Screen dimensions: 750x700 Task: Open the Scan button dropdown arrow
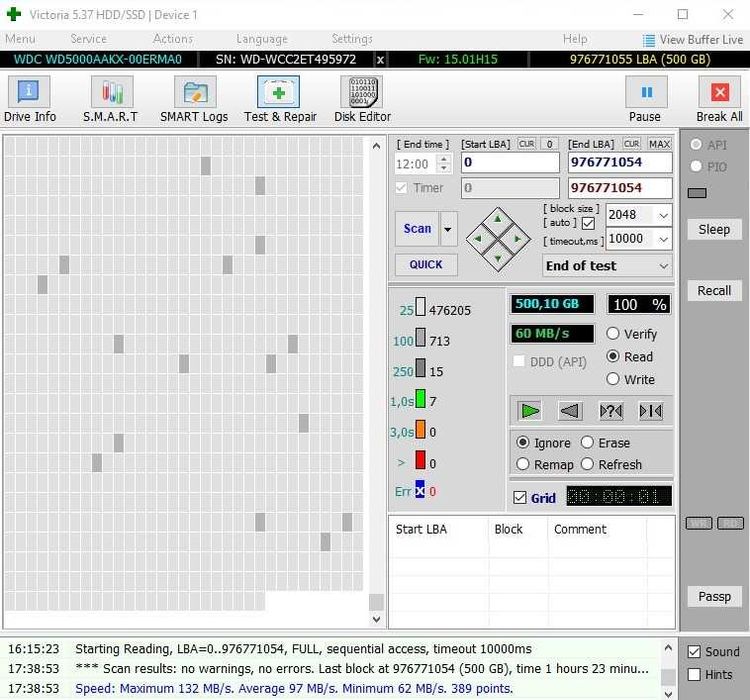tap(448, 229)
